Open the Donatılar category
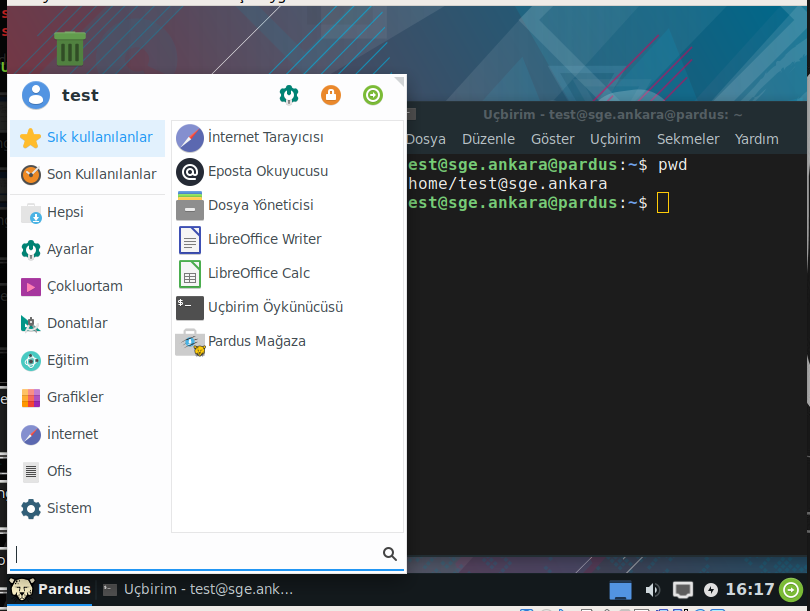 pyautogui.click(x=87, y=323)
